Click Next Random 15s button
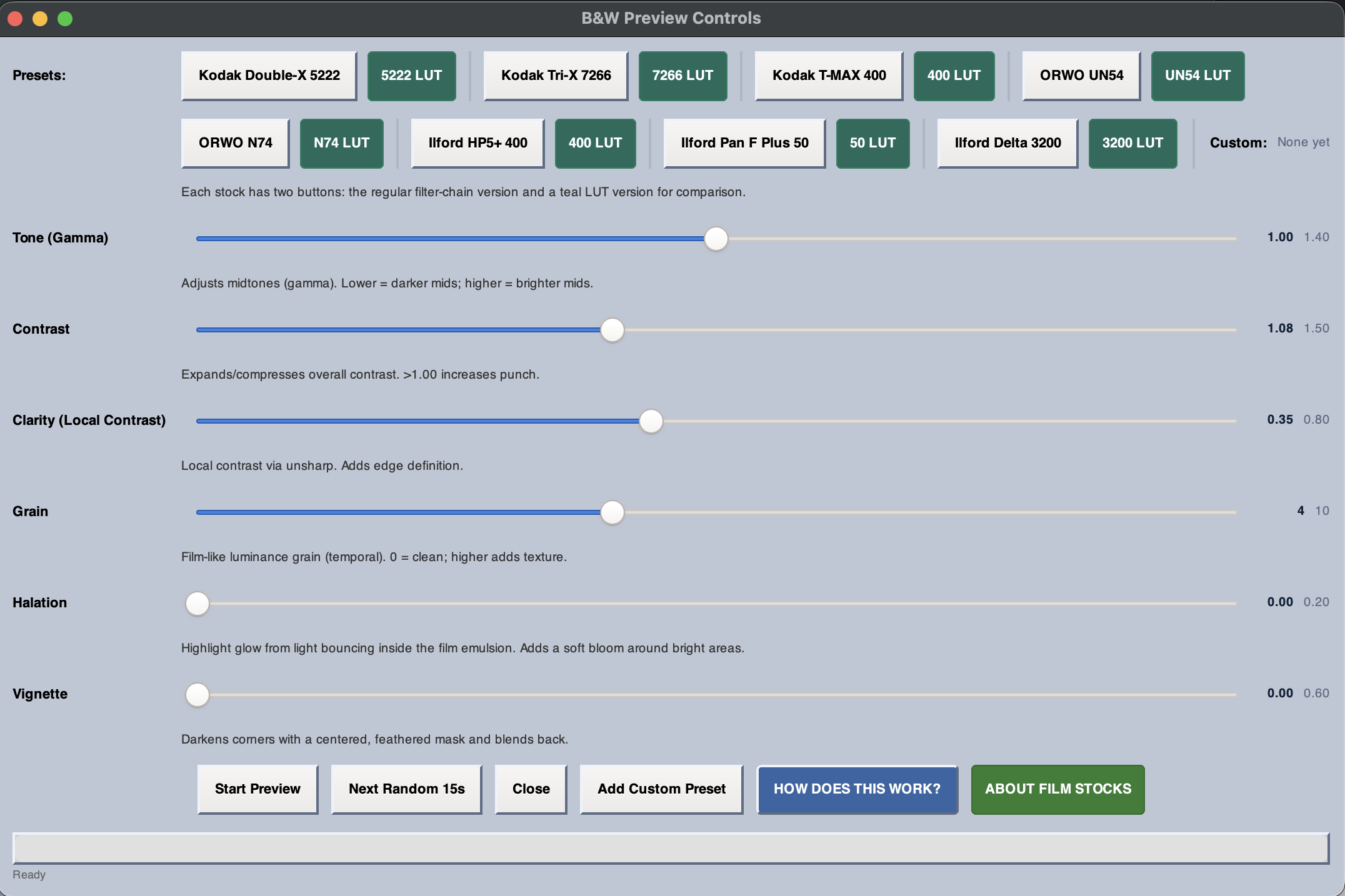 pyautogui.click(x=406, y=789)
